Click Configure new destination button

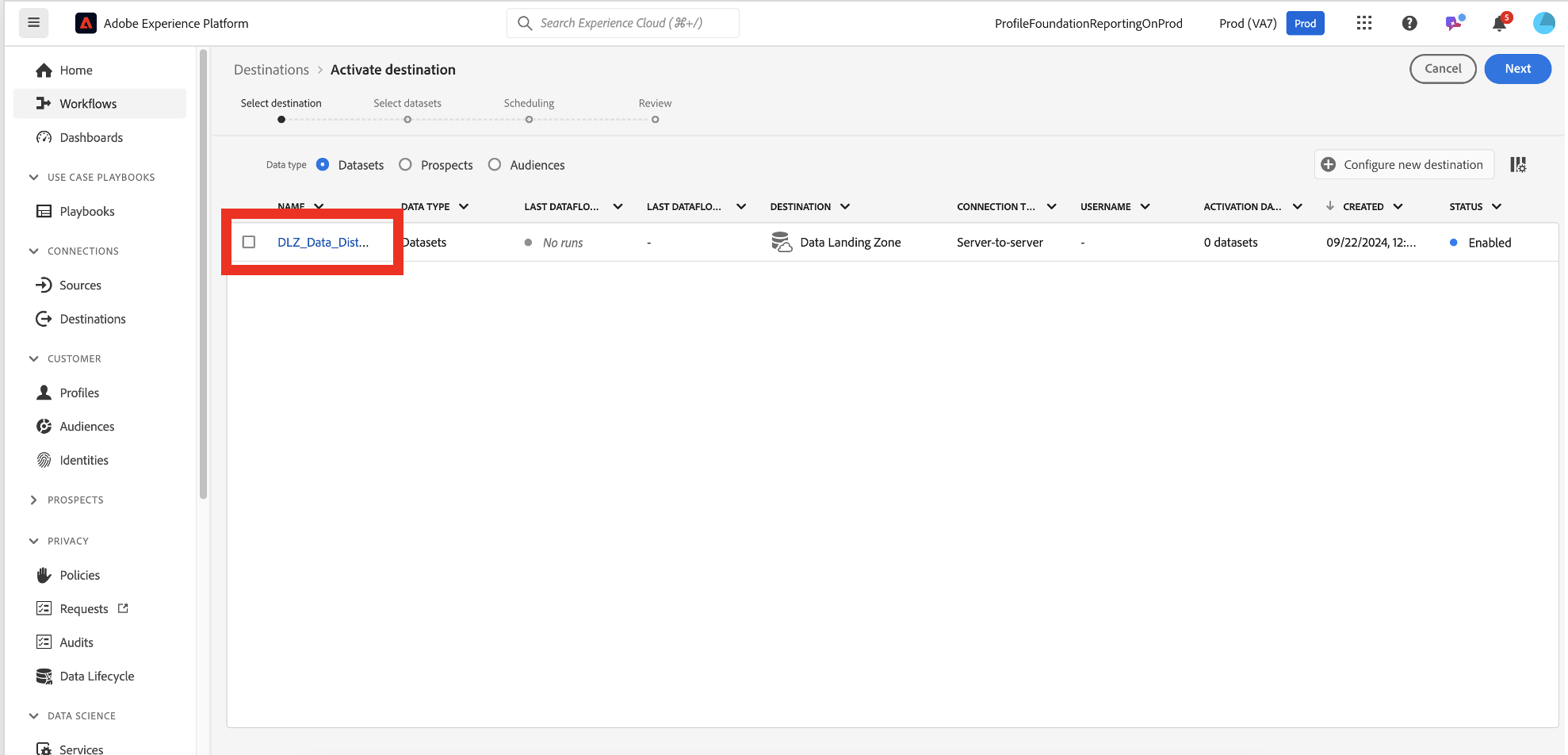point(1404,165)
